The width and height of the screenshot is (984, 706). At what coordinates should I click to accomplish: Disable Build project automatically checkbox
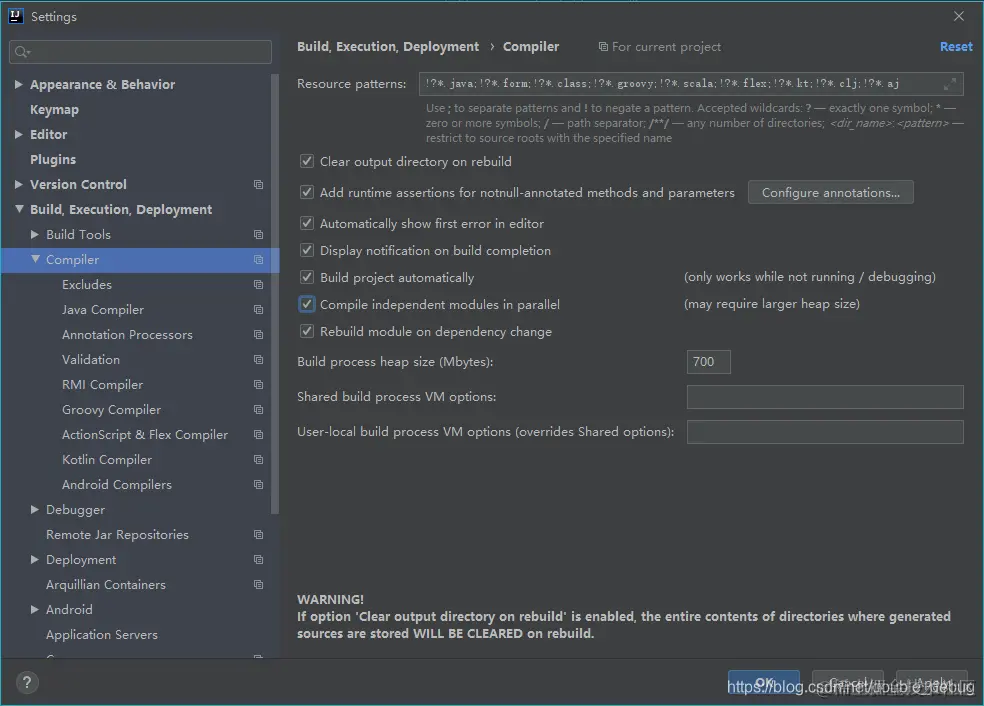(x=307, y=277)
